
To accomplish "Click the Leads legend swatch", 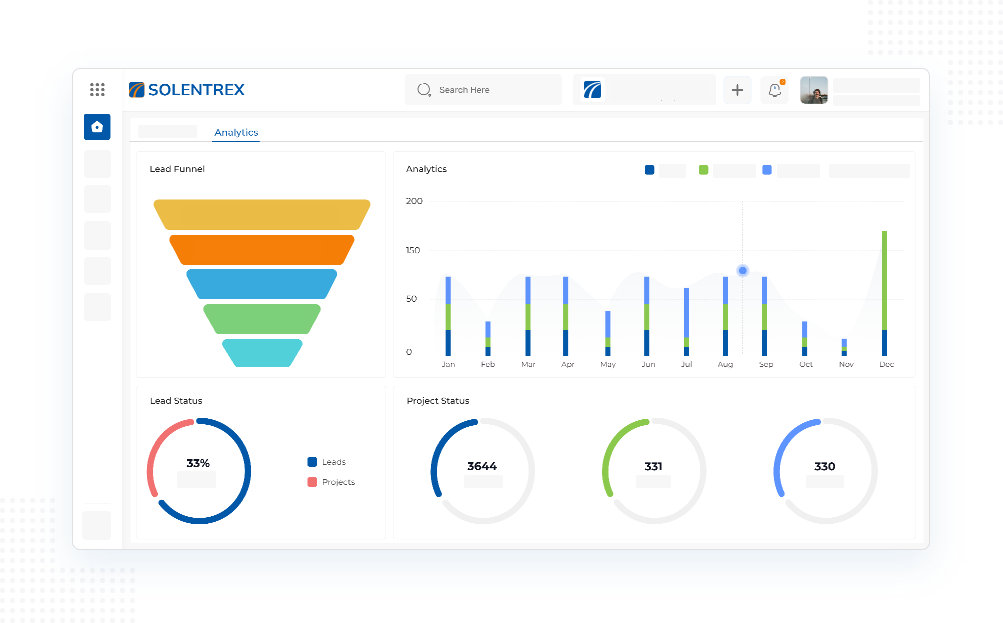I will (x=312, y=462).
